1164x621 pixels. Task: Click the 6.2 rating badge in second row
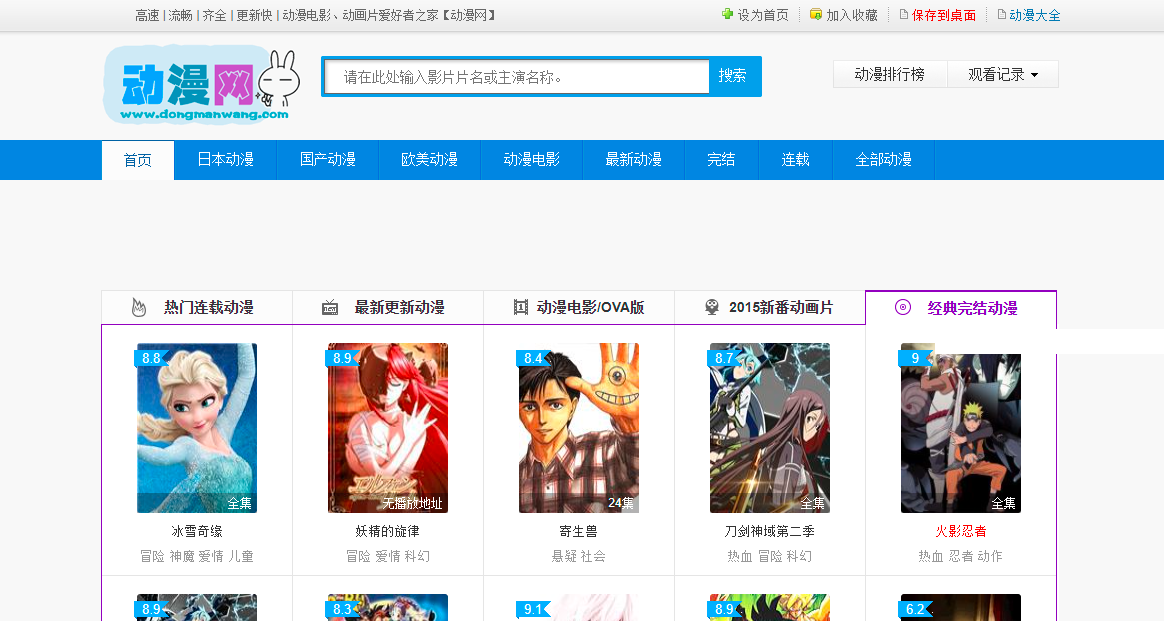tap(915, 609)
